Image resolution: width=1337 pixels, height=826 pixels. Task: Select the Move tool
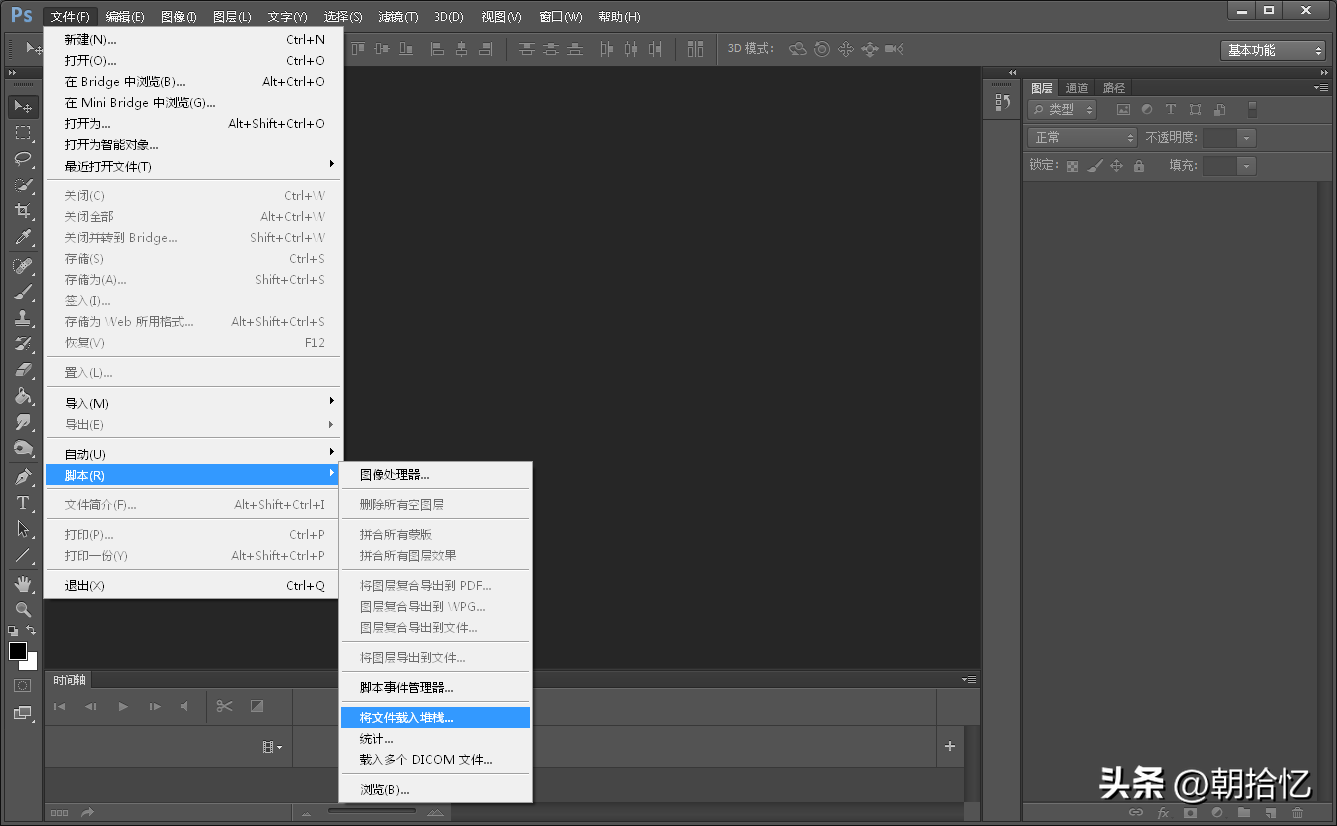click(23, 107)
